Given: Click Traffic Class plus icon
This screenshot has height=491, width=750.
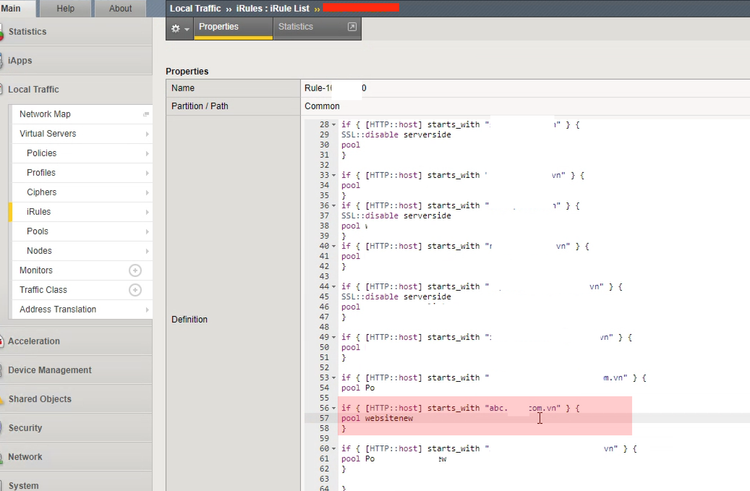Looking at the screenshot, I should pyautogui.click(x=135, y=290).
